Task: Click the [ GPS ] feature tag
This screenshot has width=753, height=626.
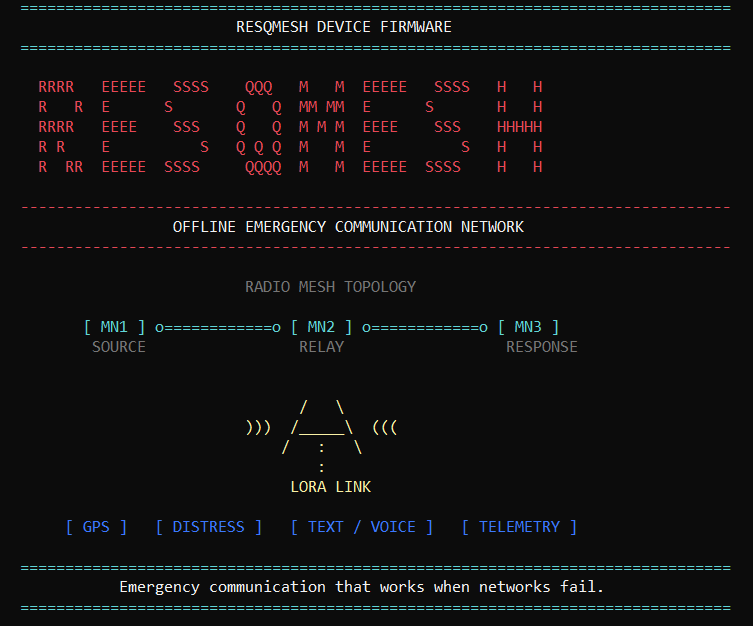Action: point(96,527)
